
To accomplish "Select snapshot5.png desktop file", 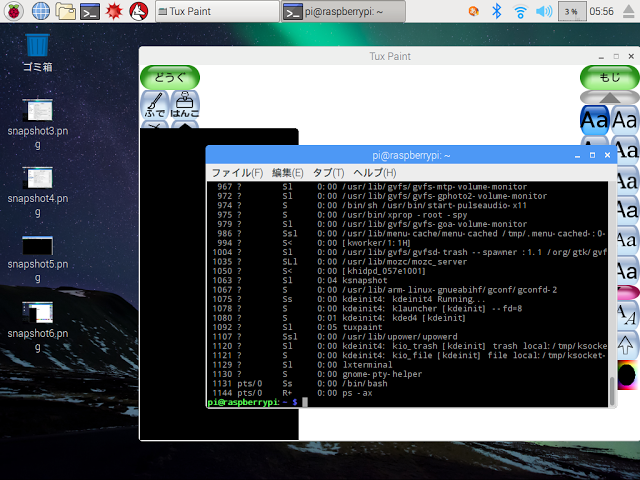I will pyautogui.click(x=38, y=259).
